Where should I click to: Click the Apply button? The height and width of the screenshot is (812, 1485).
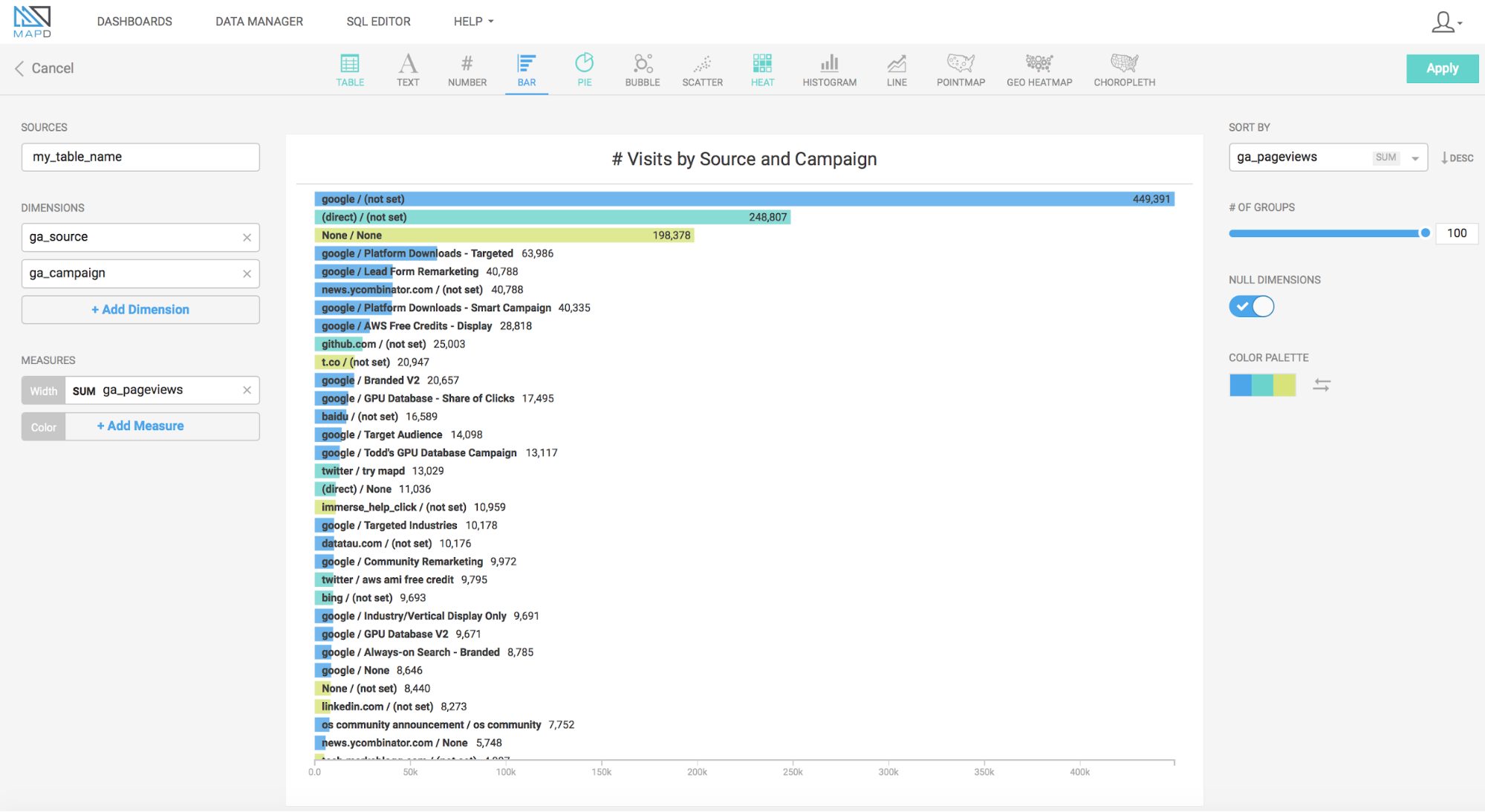point(1440,68)
